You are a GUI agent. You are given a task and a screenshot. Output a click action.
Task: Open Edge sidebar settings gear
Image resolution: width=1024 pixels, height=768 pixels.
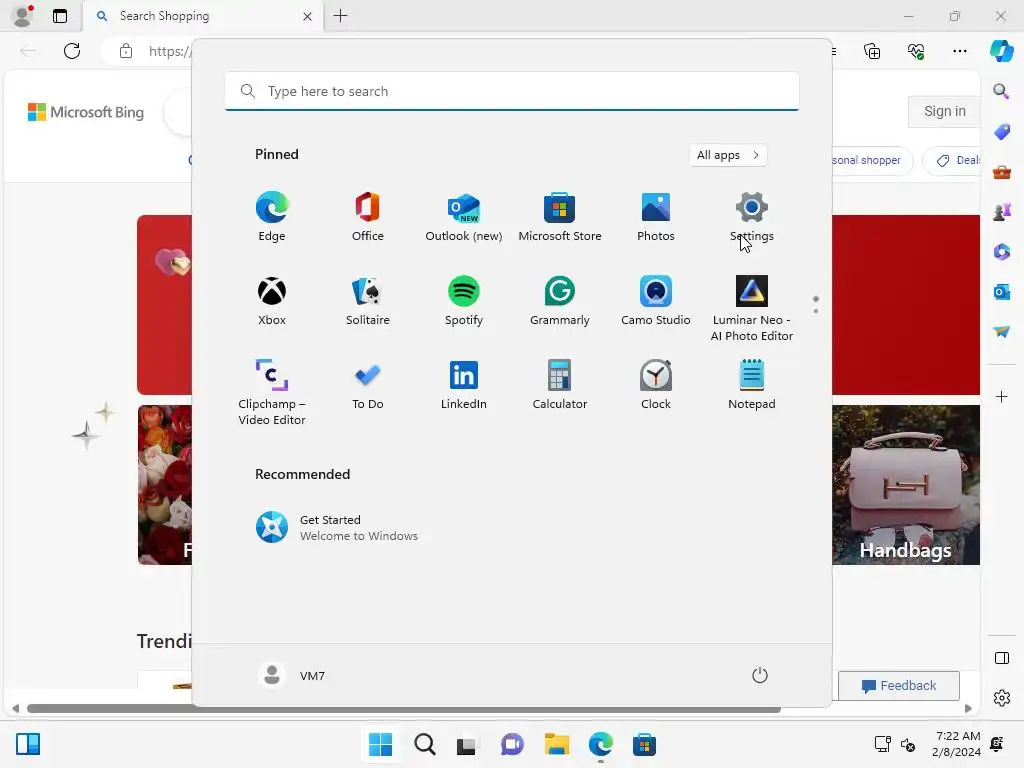pos(1001,698)
